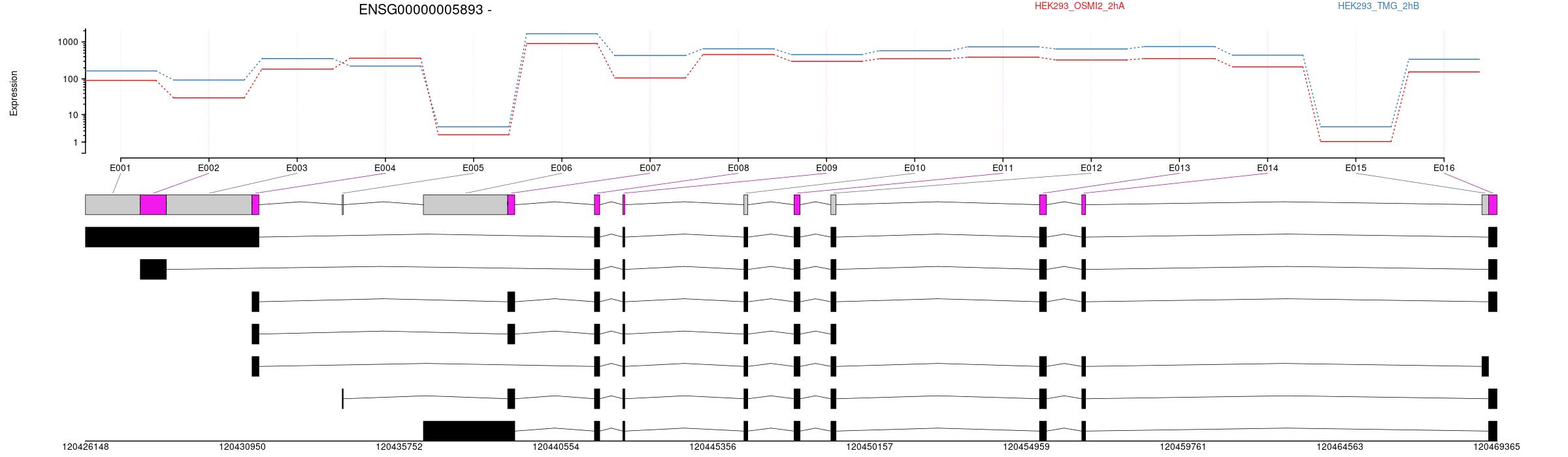Click exon label E009
This screenshot has width=1568, height=457.
tap(826, 168)
